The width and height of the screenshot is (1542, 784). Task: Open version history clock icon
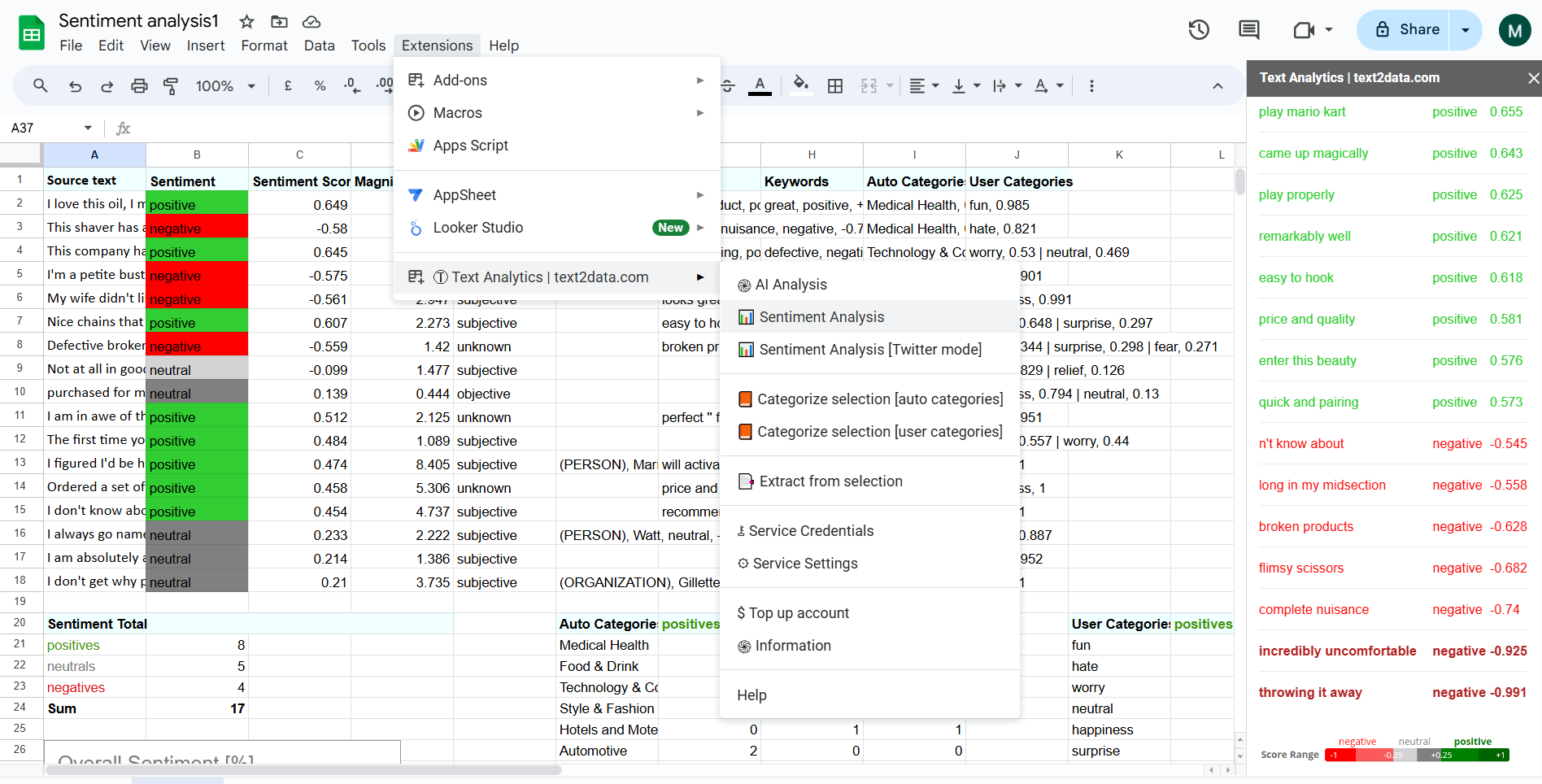tap(1199, 30)
